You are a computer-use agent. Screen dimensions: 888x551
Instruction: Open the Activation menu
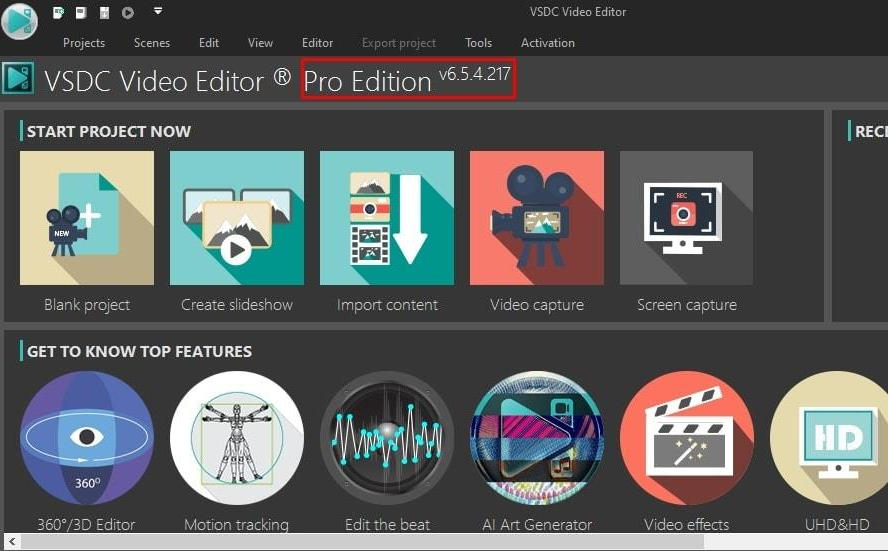point(548,42)
